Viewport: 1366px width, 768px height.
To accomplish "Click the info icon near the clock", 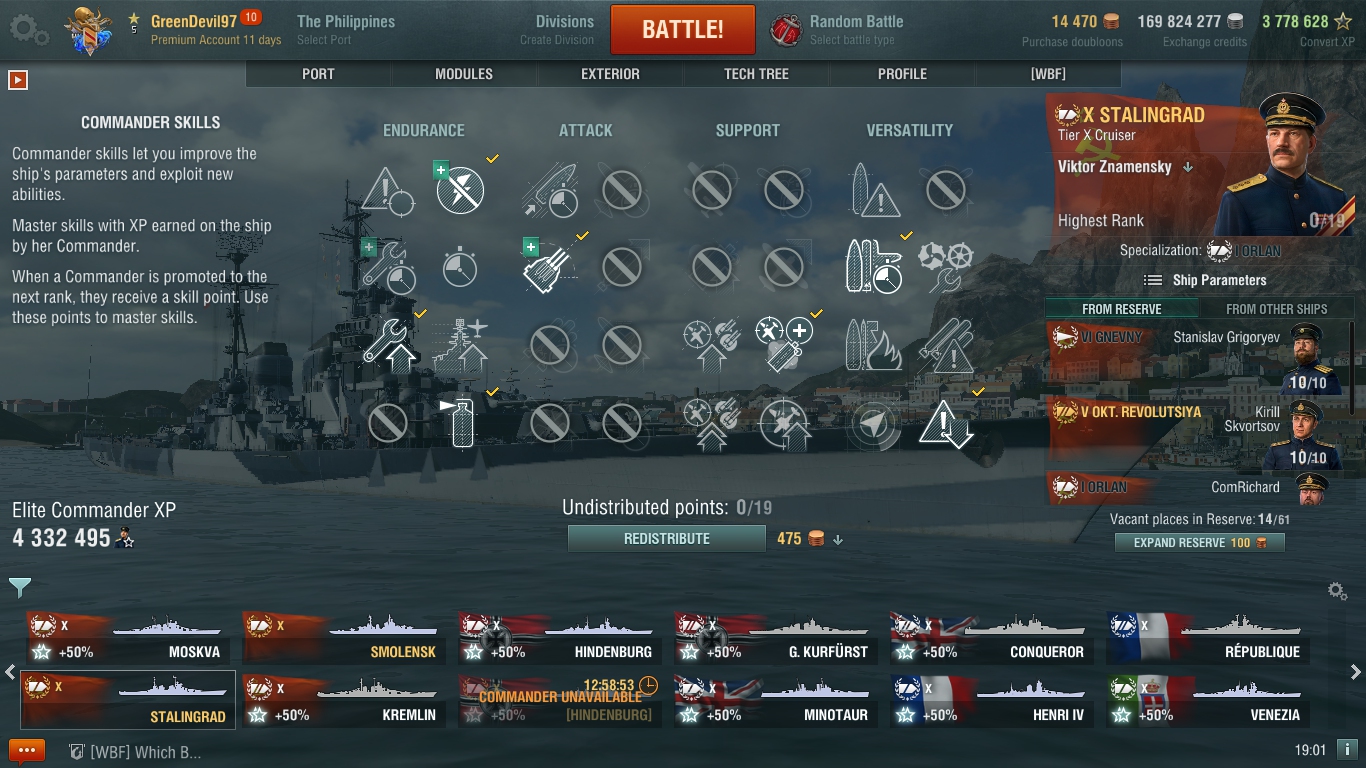I will coord(1346,749).
